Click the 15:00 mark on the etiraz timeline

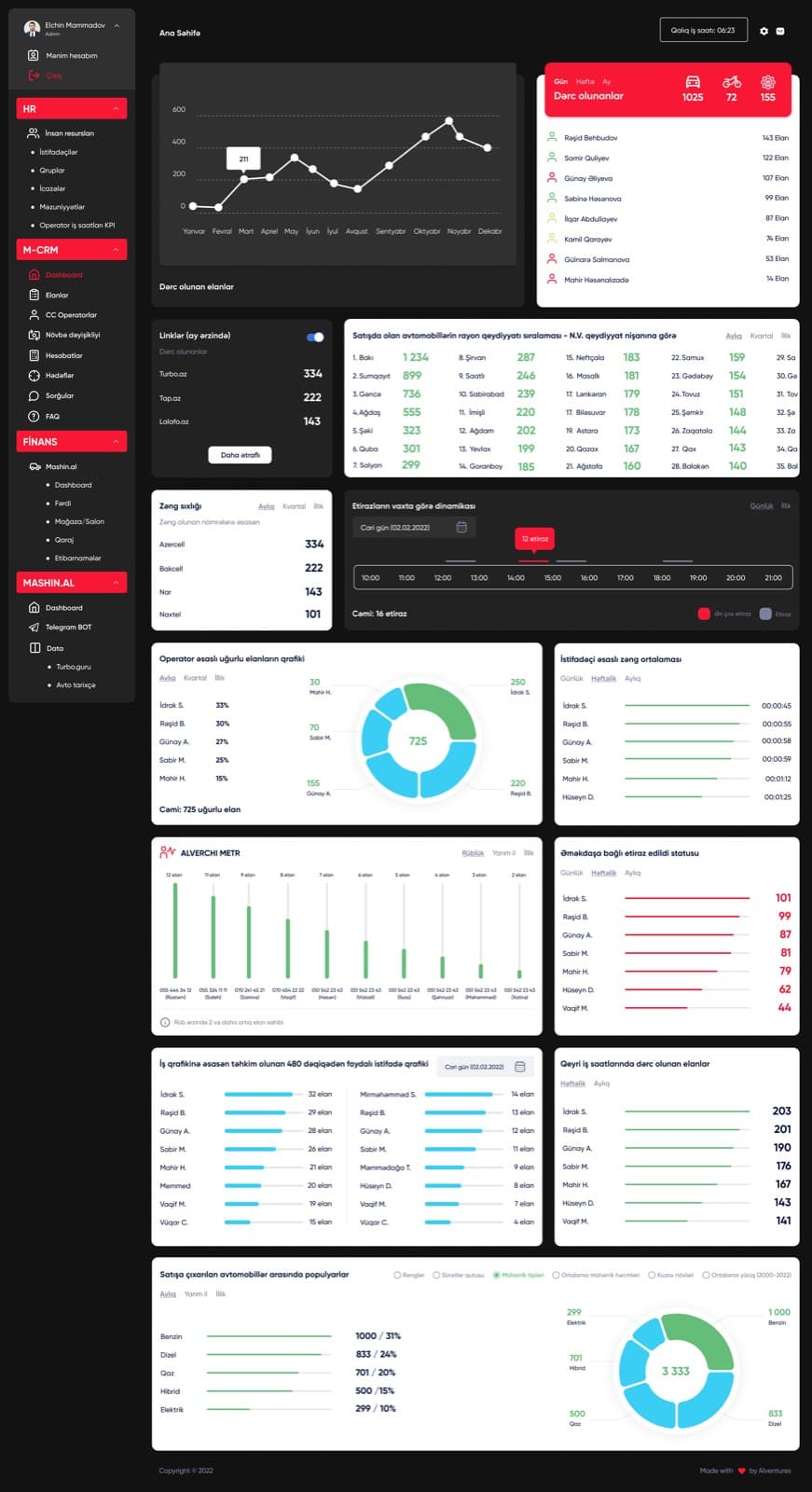[x=553, y=577]
